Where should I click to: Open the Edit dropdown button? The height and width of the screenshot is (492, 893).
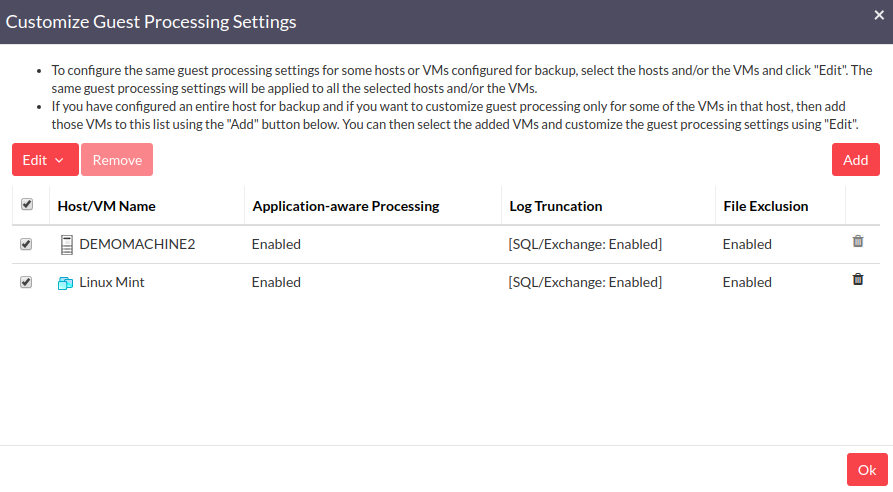pyautogui.click(x=45, y=160)
